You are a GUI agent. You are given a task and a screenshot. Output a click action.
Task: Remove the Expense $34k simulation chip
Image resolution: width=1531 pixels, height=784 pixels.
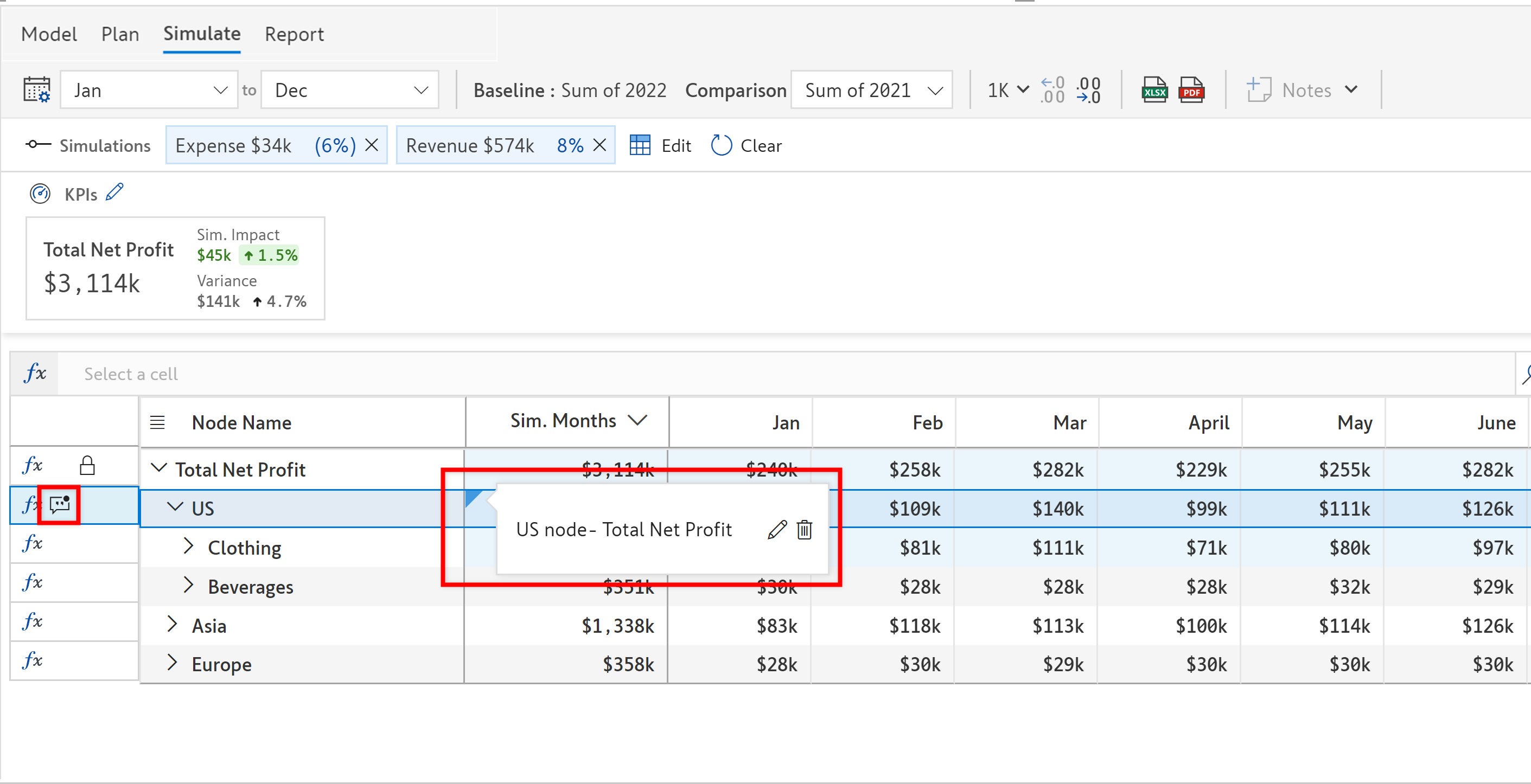372,145
